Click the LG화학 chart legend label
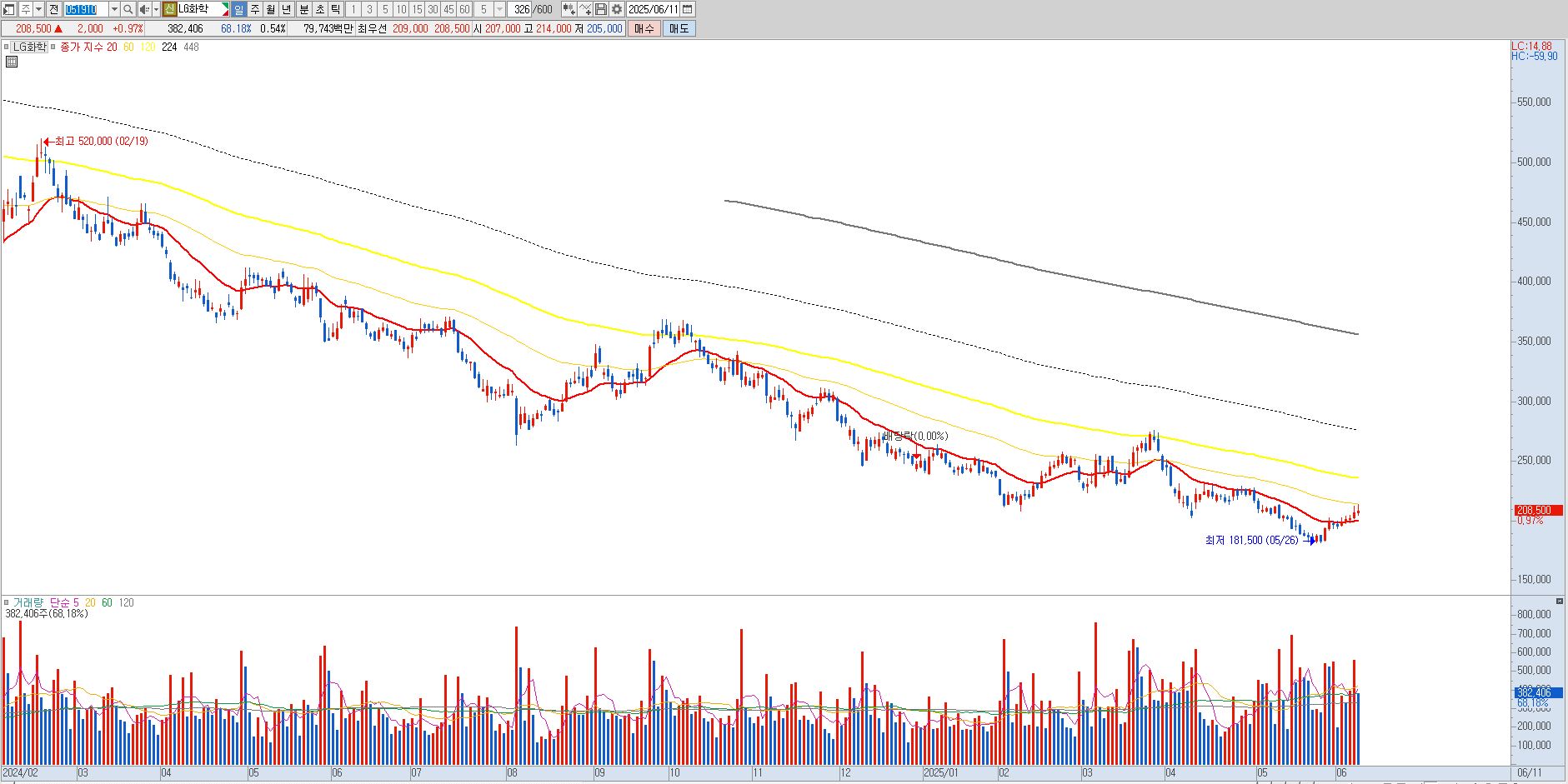 tap(29, 47)
